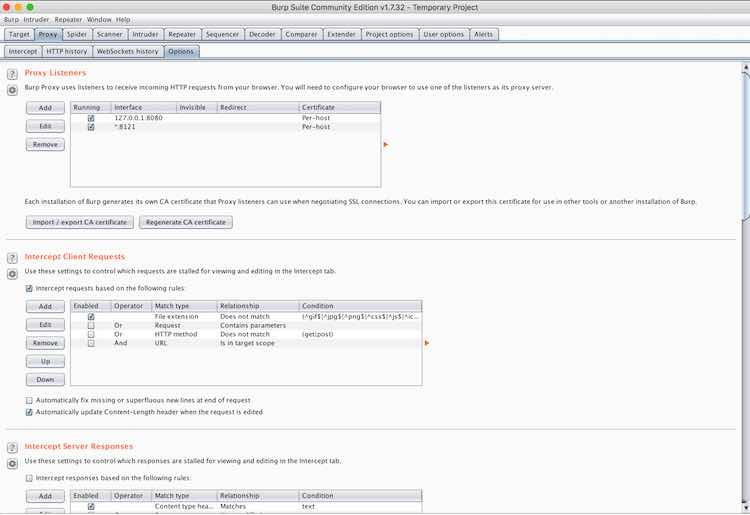Enable the HTTP method rule checkbox
Viewport: 750px width, 515px height.
91,334
